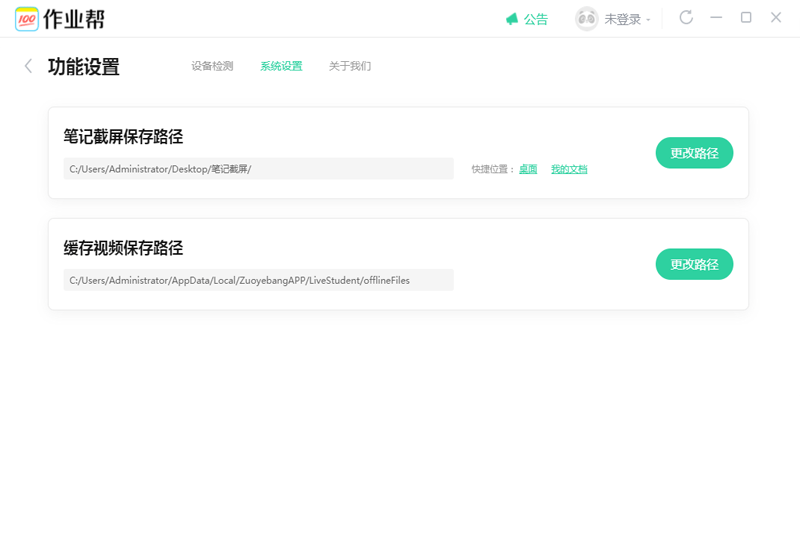Open the 公告 text label
Screen dimensions: 800x533
tap(536, 19)
